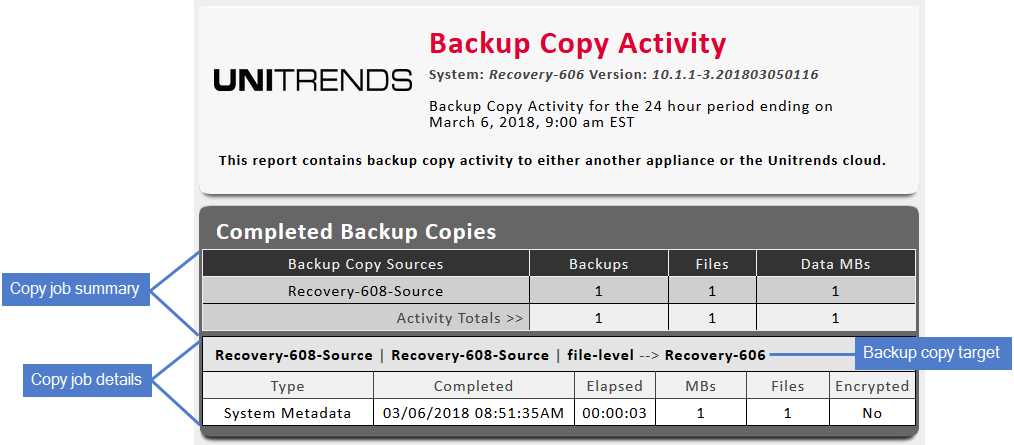Click the Type column header in details
The width and height of the screenshot is (1014, 445).
[x=288, y=386]
